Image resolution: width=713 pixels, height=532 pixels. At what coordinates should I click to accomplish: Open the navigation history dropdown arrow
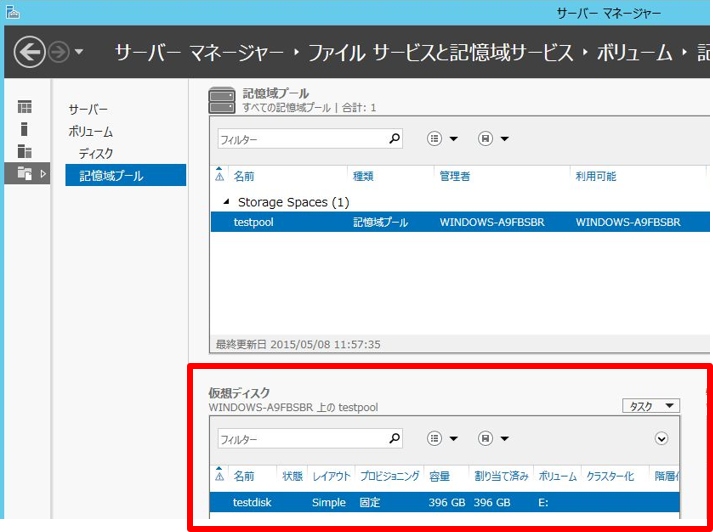[x=80, y=52]
